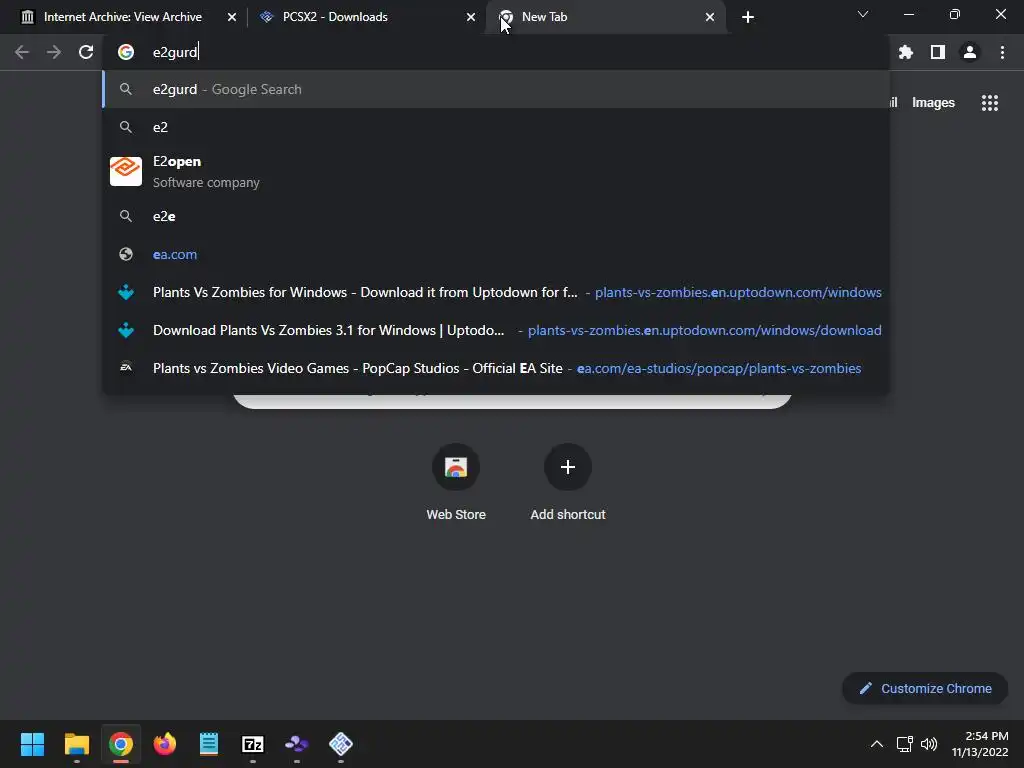Click the E2open orange logo icon

126,171
